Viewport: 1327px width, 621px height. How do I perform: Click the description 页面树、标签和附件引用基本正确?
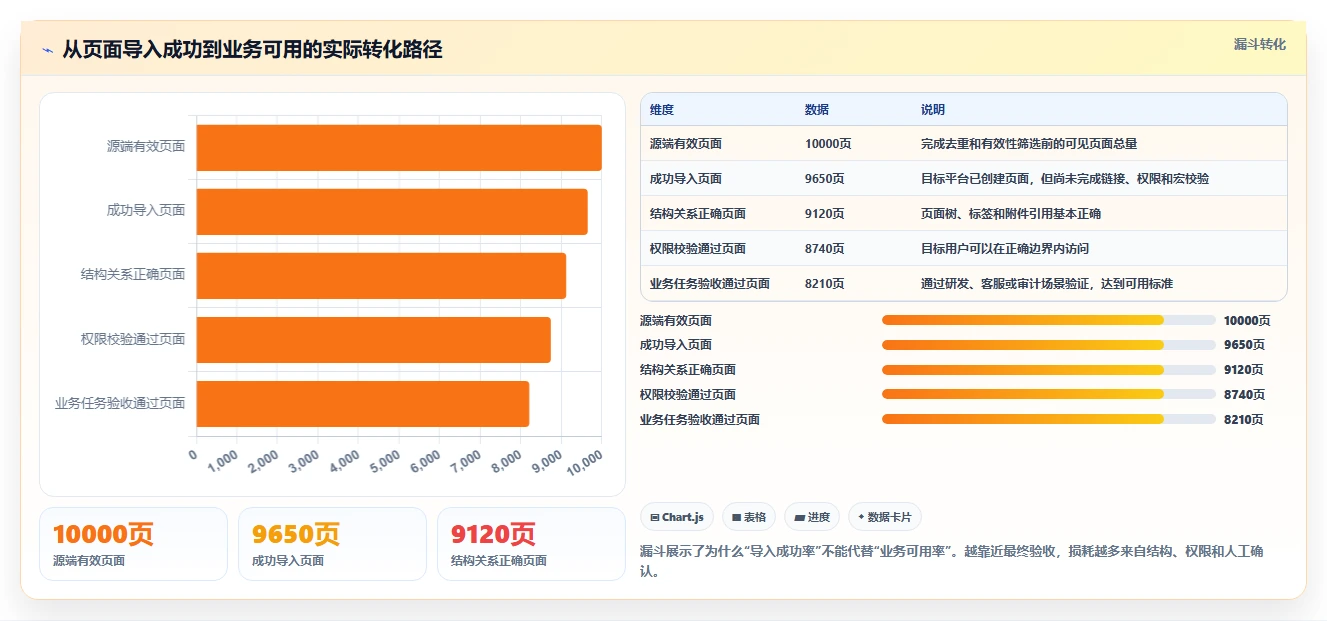click(1011, 214)
